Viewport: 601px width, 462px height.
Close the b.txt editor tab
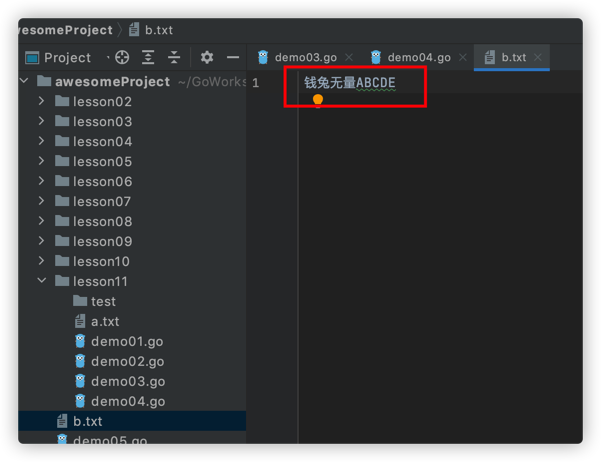[x=538, y=57]
